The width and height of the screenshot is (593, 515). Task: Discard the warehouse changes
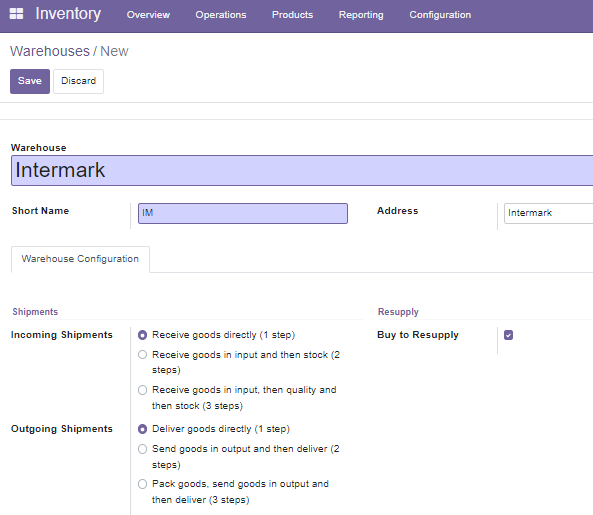[x=78, y=81]
